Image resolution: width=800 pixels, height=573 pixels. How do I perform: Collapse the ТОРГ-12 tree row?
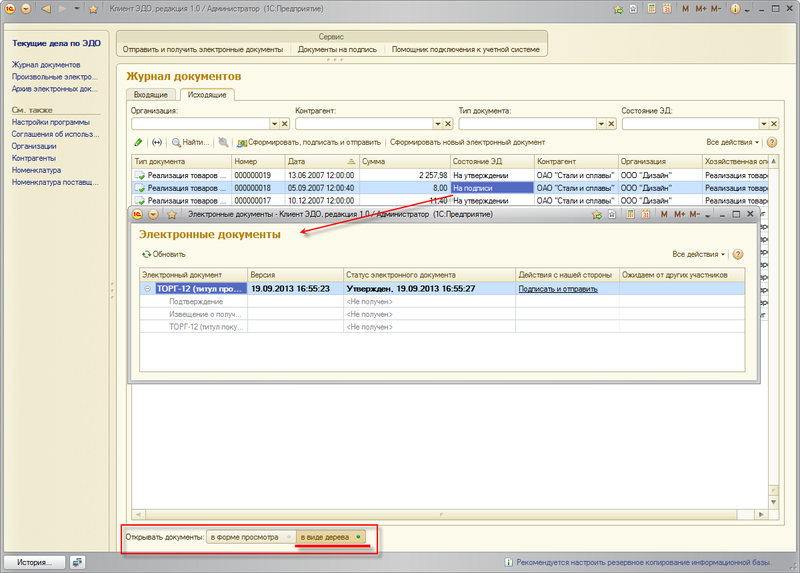click(148, 288)
